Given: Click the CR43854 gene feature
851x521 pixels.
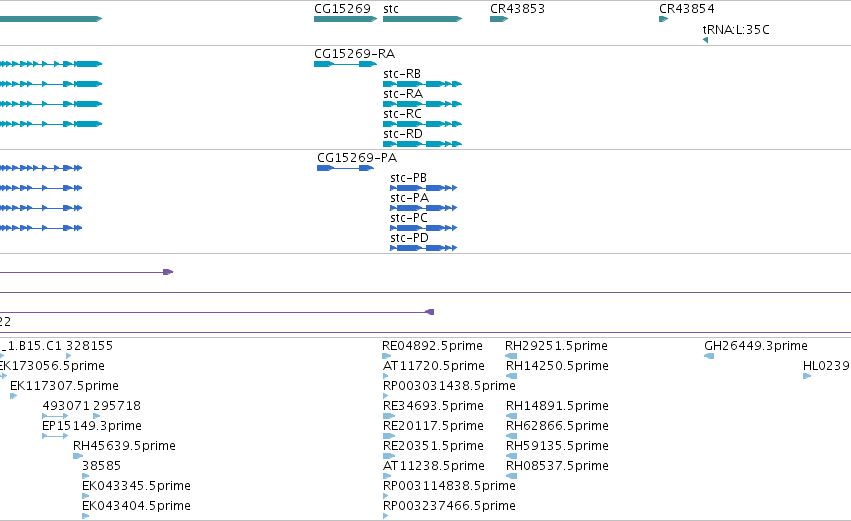Looking at the screenshot, I should tap(663, 19).
